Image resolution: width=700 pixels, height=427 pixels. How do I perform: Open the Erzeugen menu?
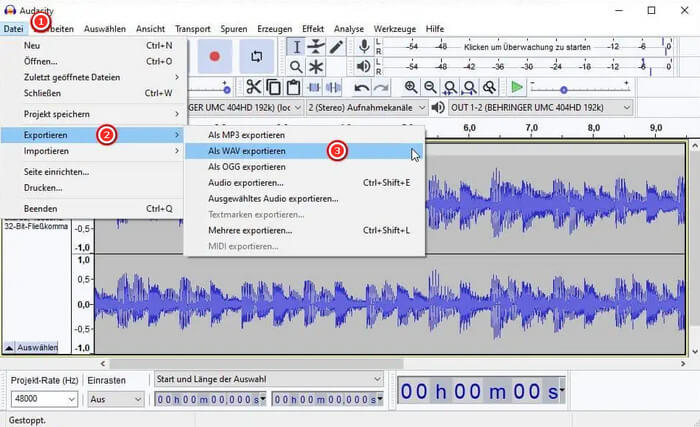(275, 29)
